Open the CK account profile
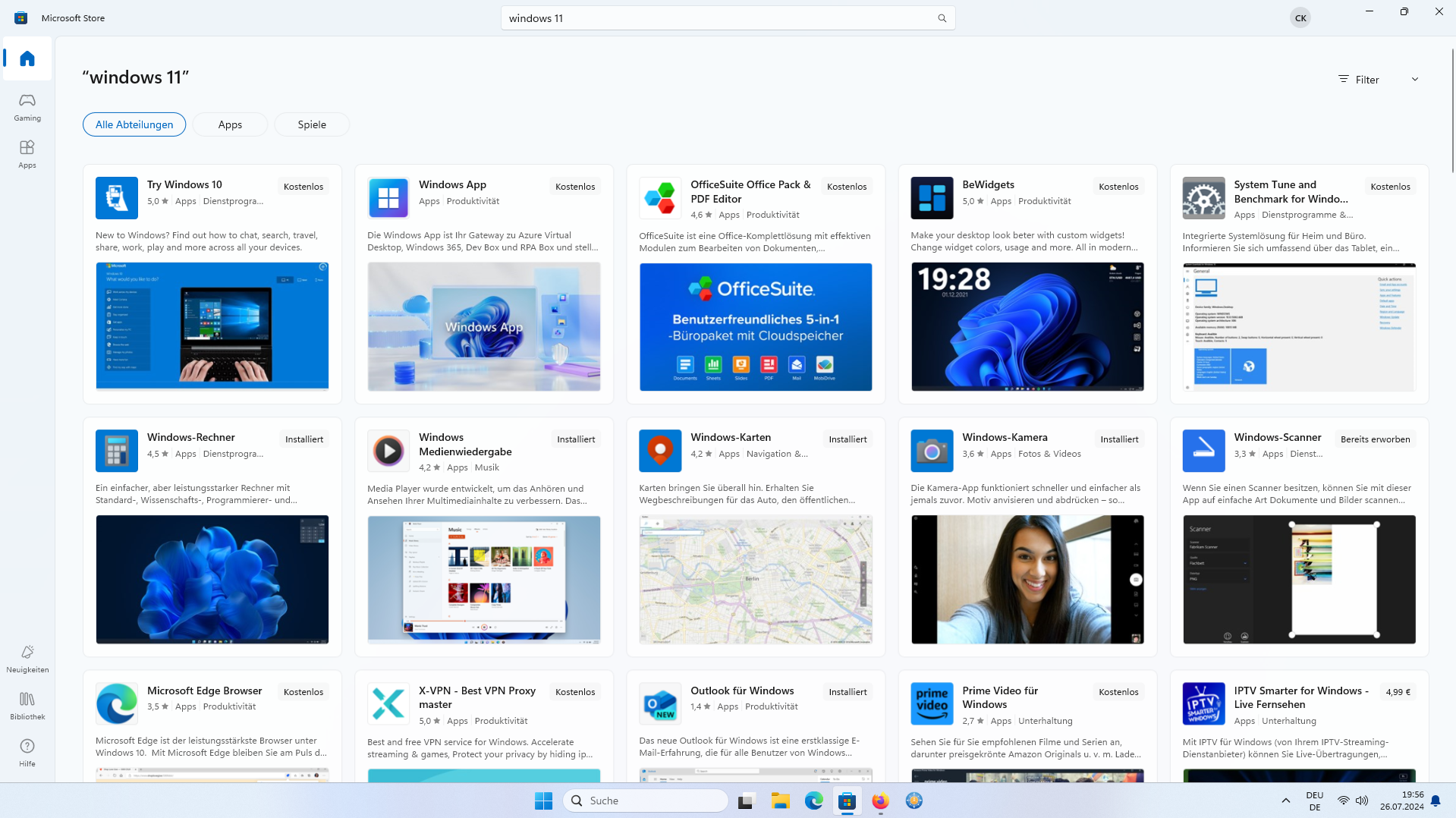Screen dimensions: 1456x818 point(1300,18)
